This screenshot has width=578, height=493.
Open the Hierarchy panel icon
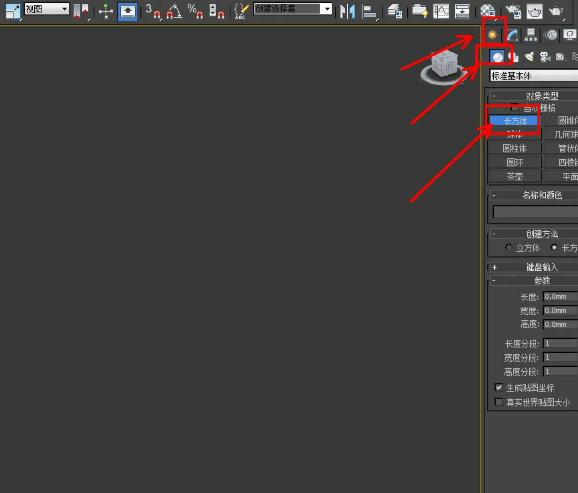point(531,35)
